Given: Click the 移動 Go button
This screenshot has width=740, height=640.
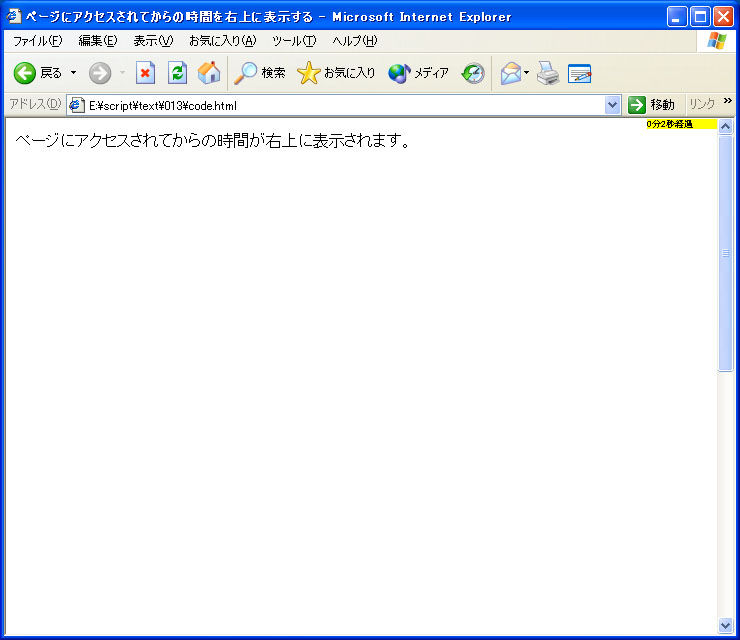Looking at the screenshot, I should pos(651,105).
